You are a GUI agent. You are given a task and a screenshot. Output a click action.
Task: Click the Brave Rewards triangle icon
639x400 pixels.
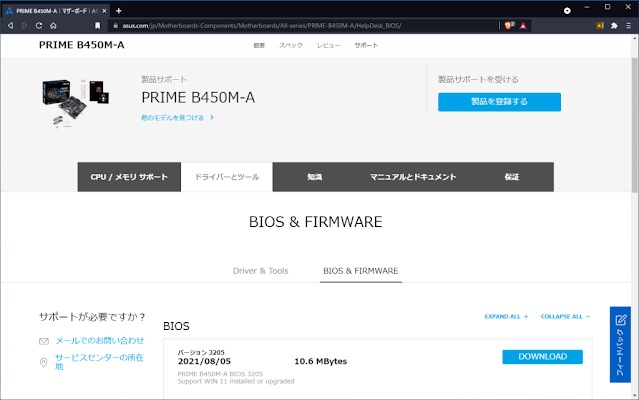523,26
